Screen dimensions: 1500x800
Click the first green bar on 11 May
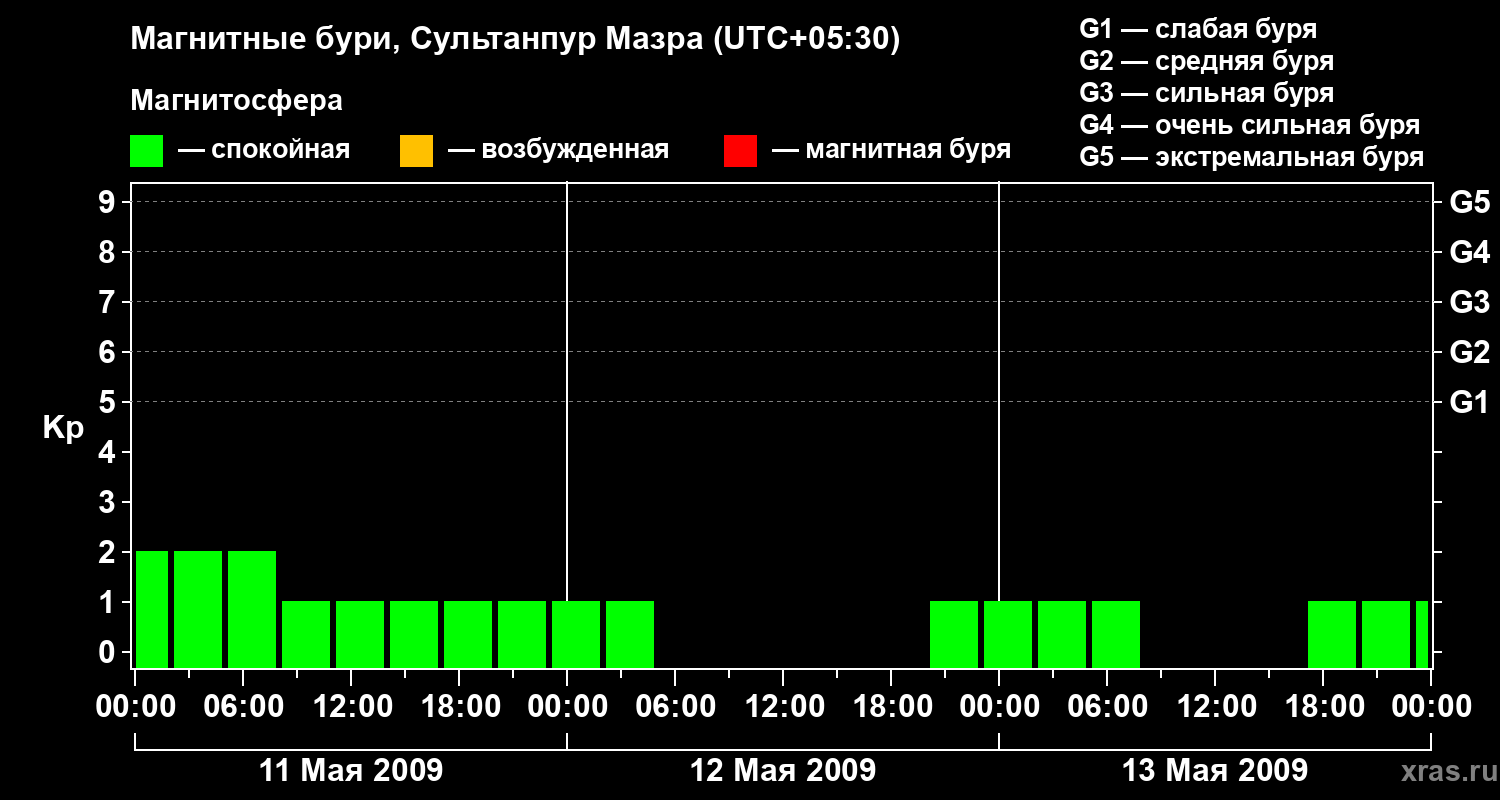(x=152, y=609)
